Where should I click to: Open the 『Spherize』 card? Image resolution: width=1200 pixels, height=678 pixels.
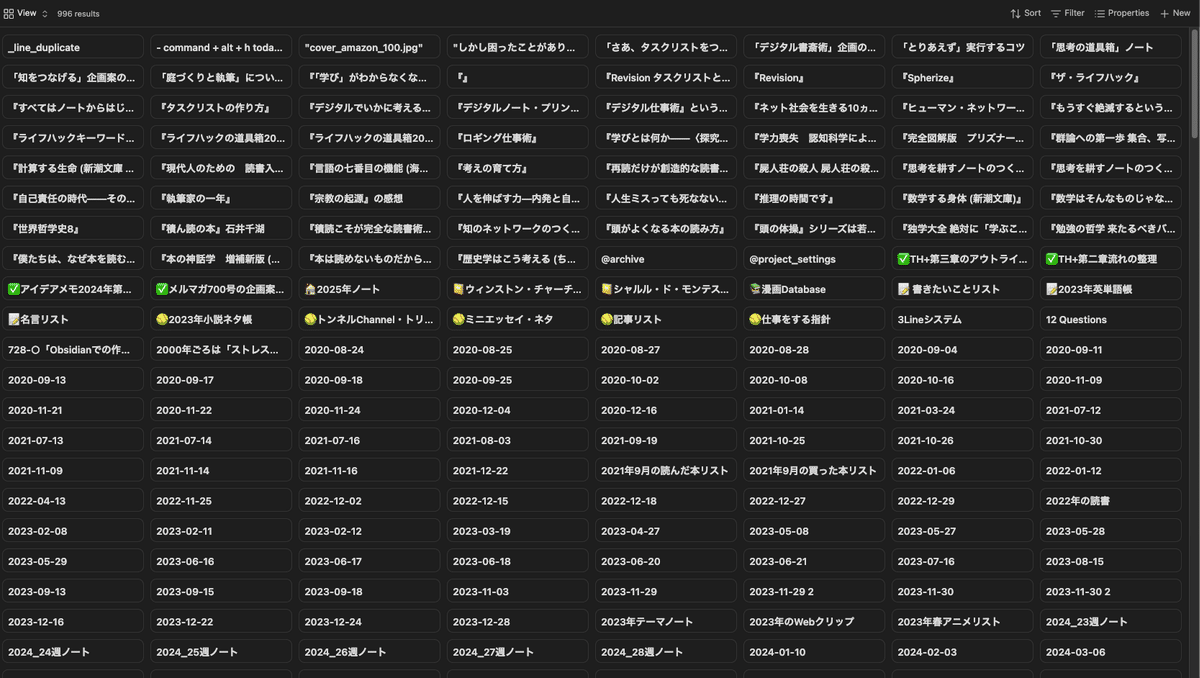[962, 78]
